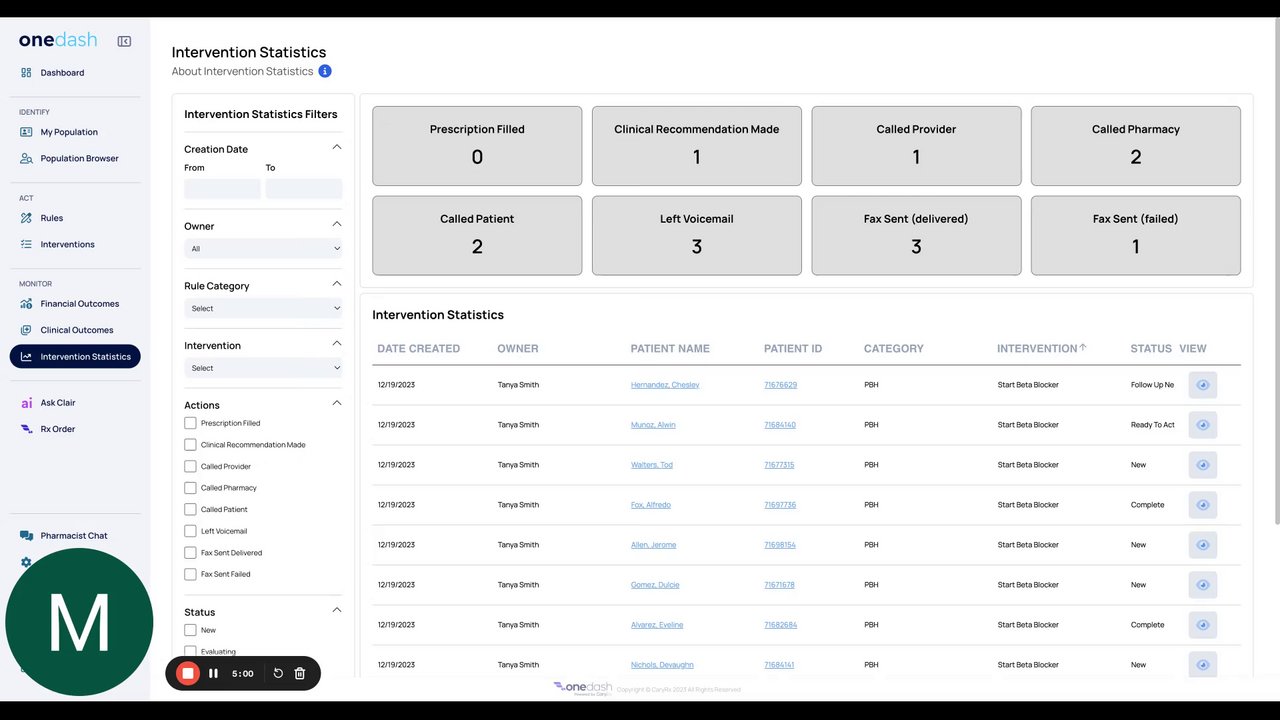Screen dimensions: 1280x720
Task: View Alvarez, Eveline intervention eye icon
Action: [1202, 625]
